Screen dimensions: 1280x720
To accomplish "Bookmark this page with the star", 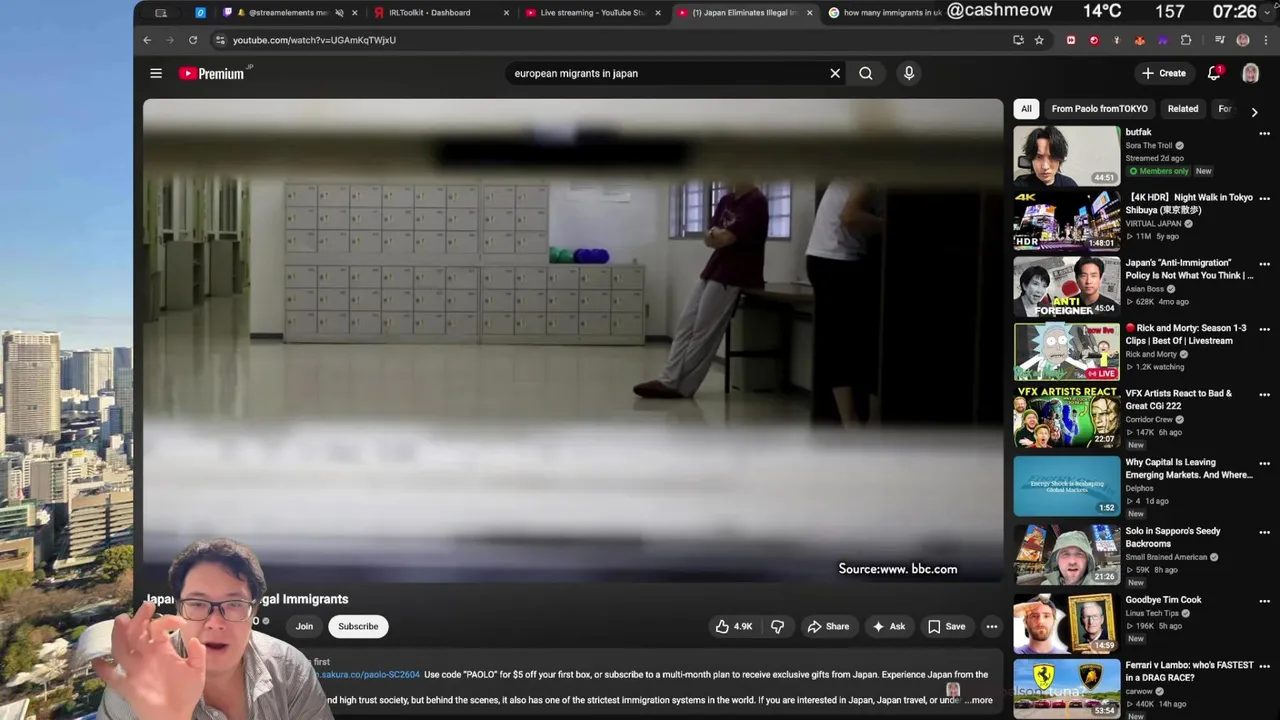I will pyautogui.click(x=1039, y=40).
